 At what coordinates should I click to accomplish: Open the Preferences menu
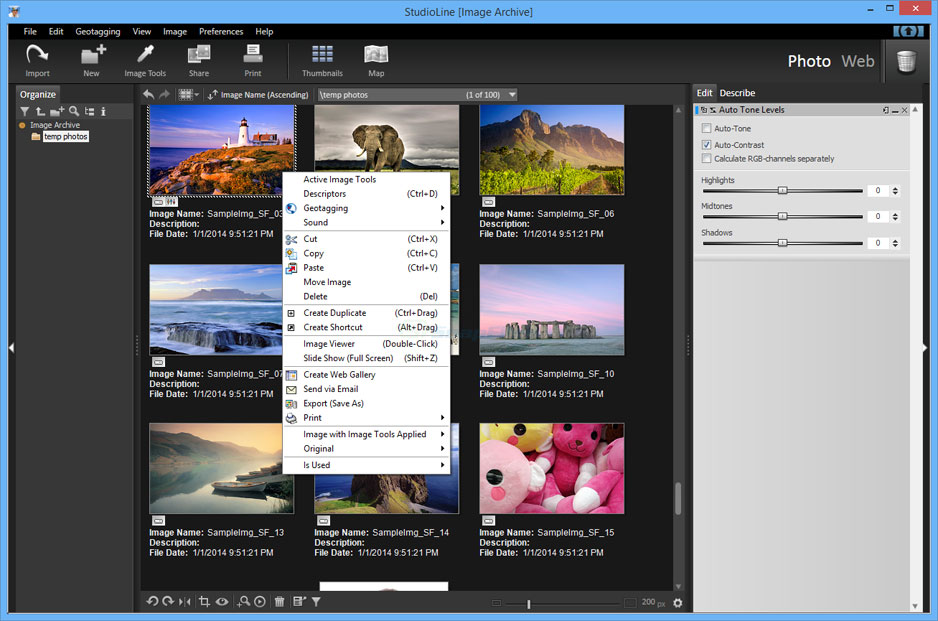(220, 31)
